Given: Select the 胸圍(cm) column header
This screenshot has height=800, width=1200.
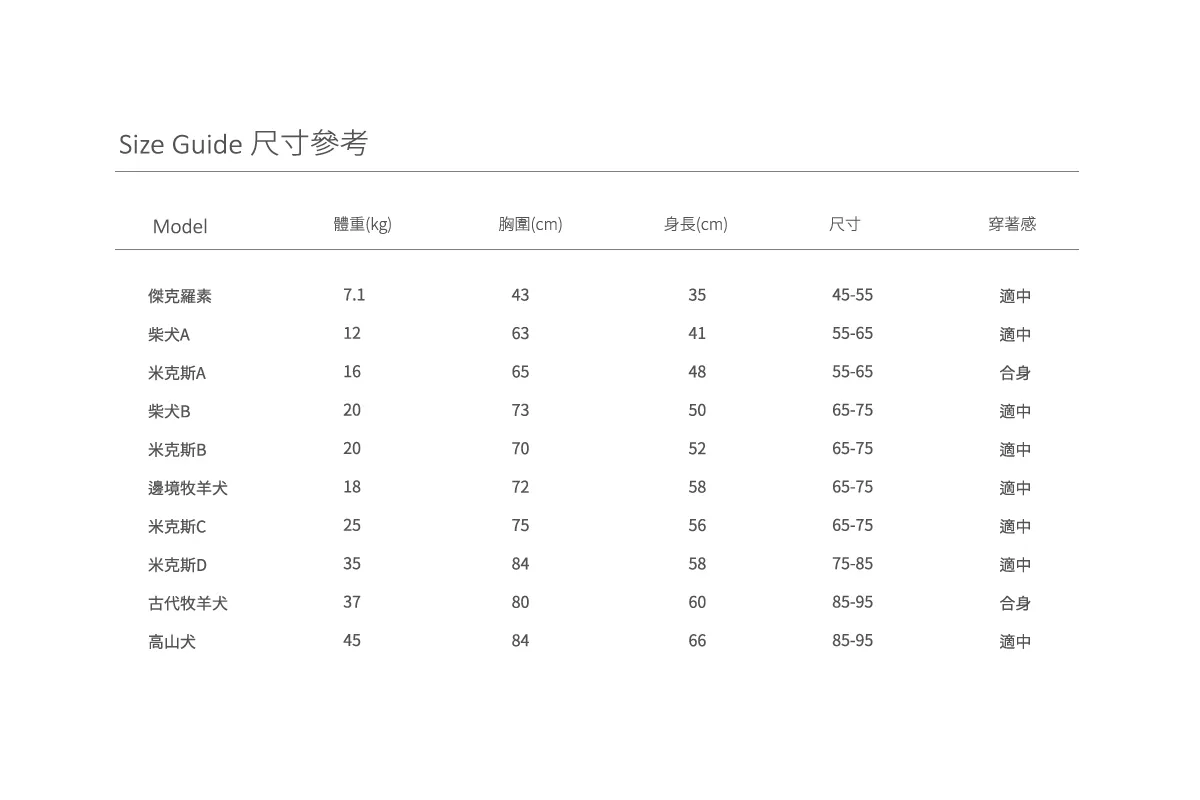Looking at the screenshot, I should click(530, 225).
